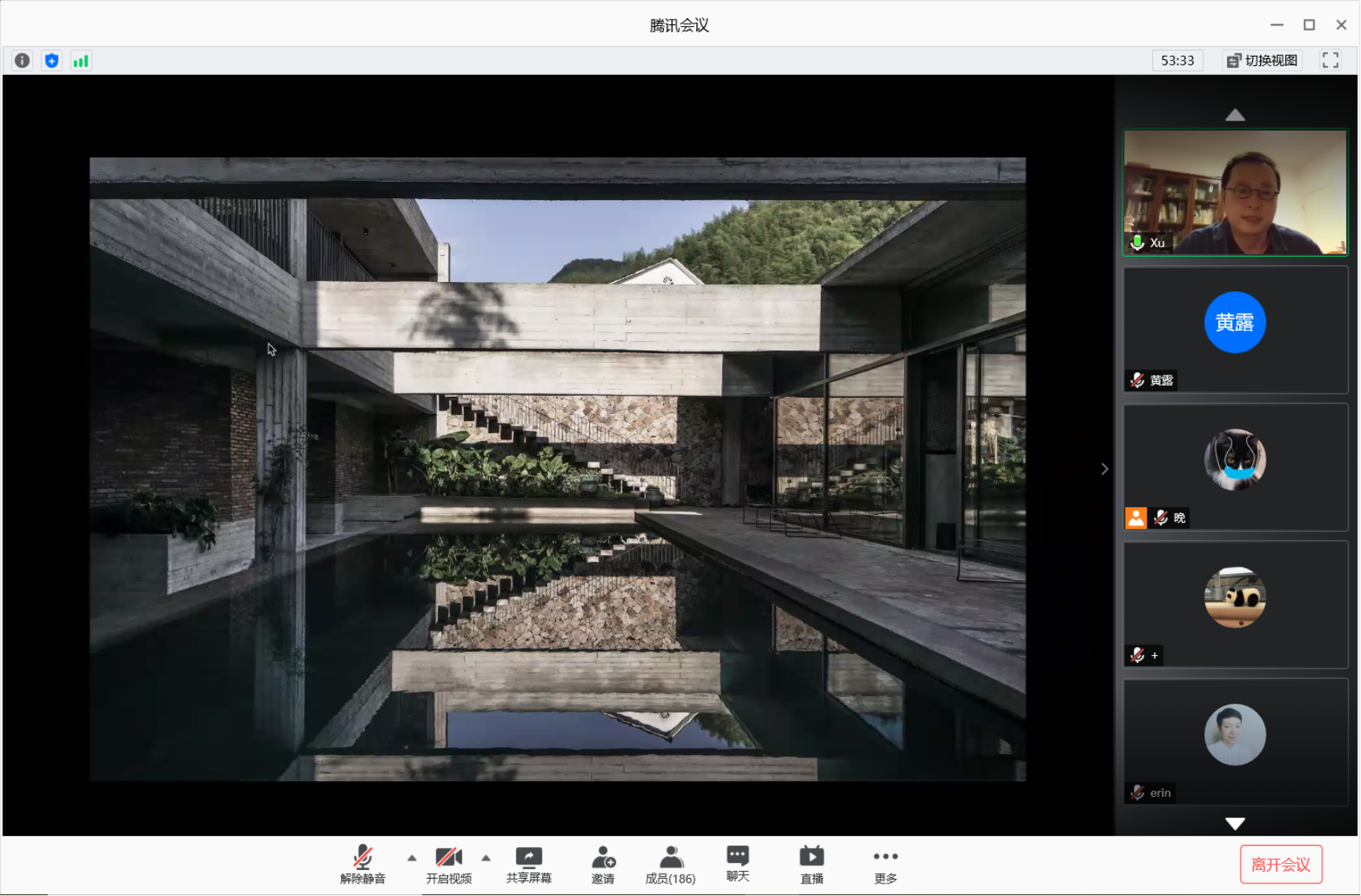This screenshot has height=896, width=1361.
Task: Check the network signal strength icon
Action: [x=80, y=61]
